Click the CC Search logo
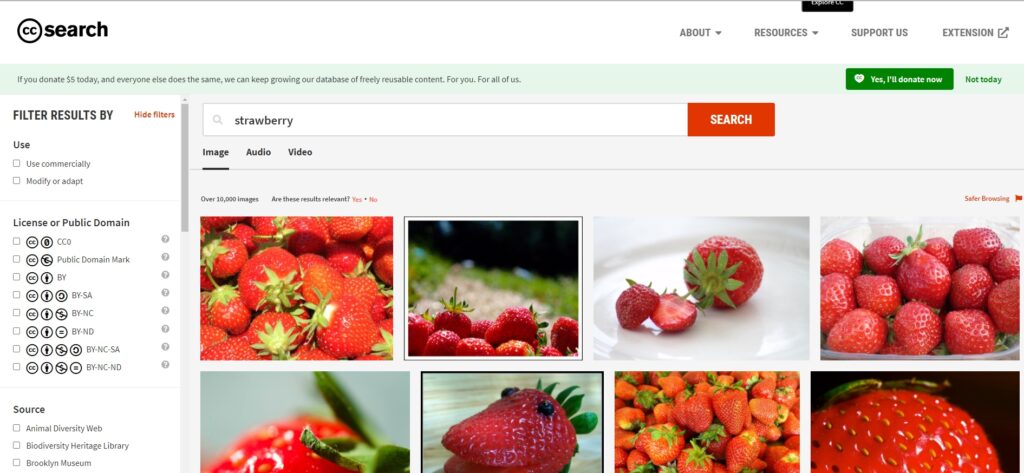 (x=63, y=30)
